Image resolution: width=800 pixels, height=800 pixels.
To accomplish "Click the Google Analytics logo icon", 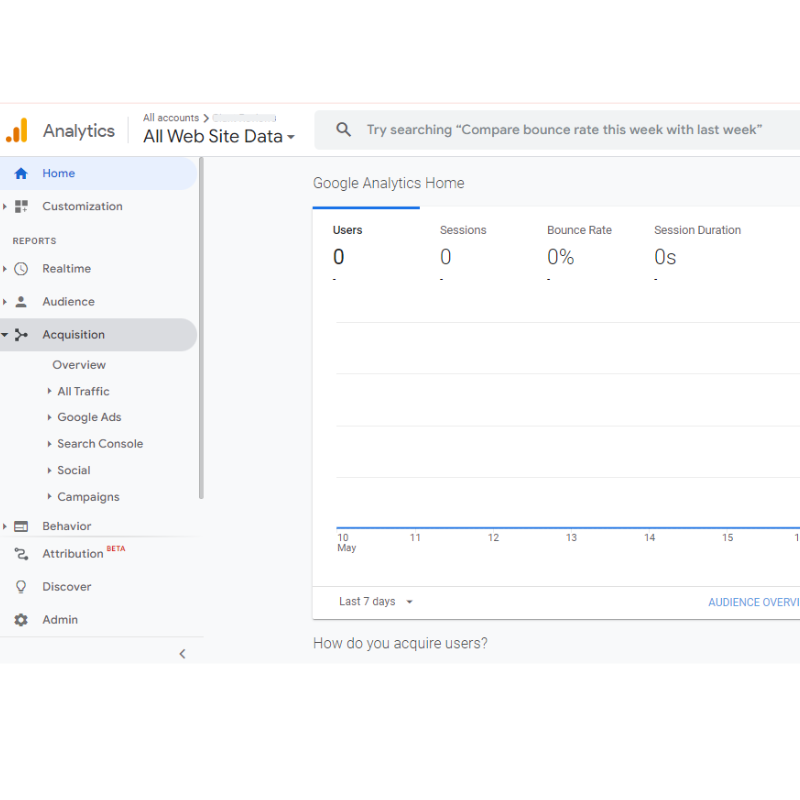I will (17, 130).
